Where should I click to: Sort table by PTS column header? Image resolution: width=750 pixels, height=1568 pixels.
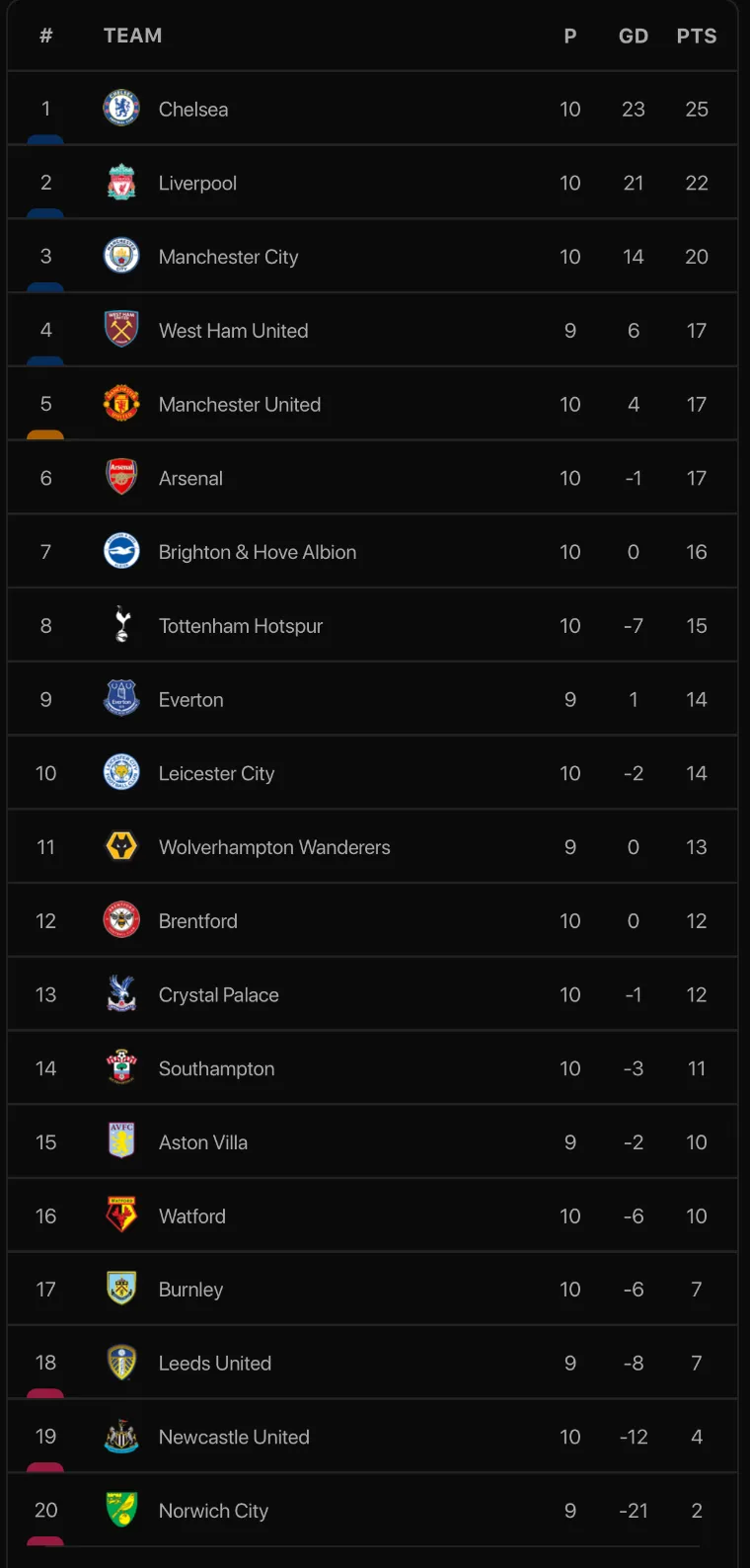point(697,37)
